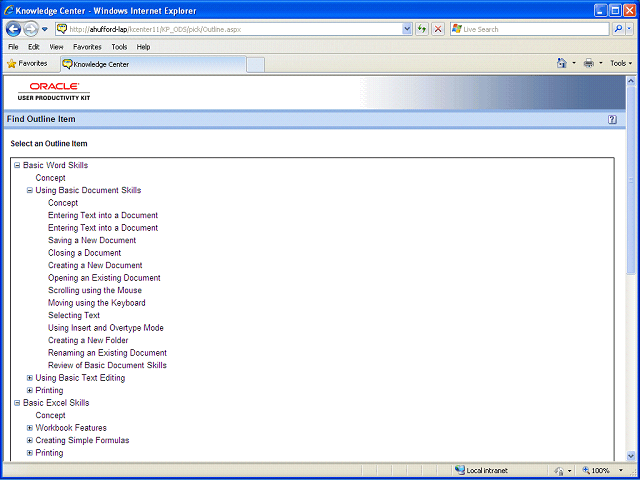Collapse the Basic Word Skills node
Viewport: 640px width, 480px height.
[x=17, y=165]
